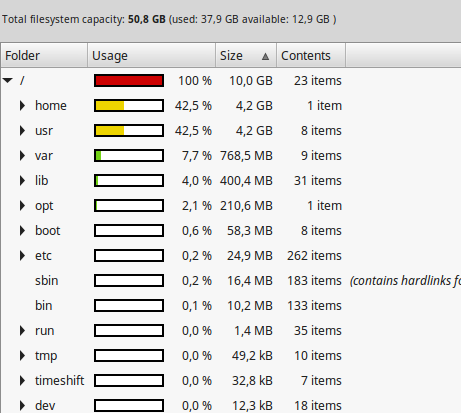Screen dimensions: 461x413
Task: Sort by Folder column header
Action: pyautogui.click(x=44, y=55)
